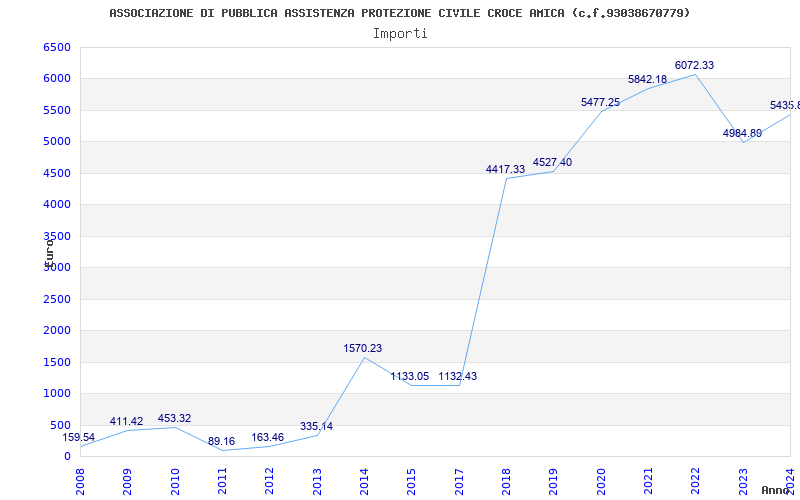This screenshot has width=800, height=500.
Task: Click the 335.14 data label
Action: [316, 426]
